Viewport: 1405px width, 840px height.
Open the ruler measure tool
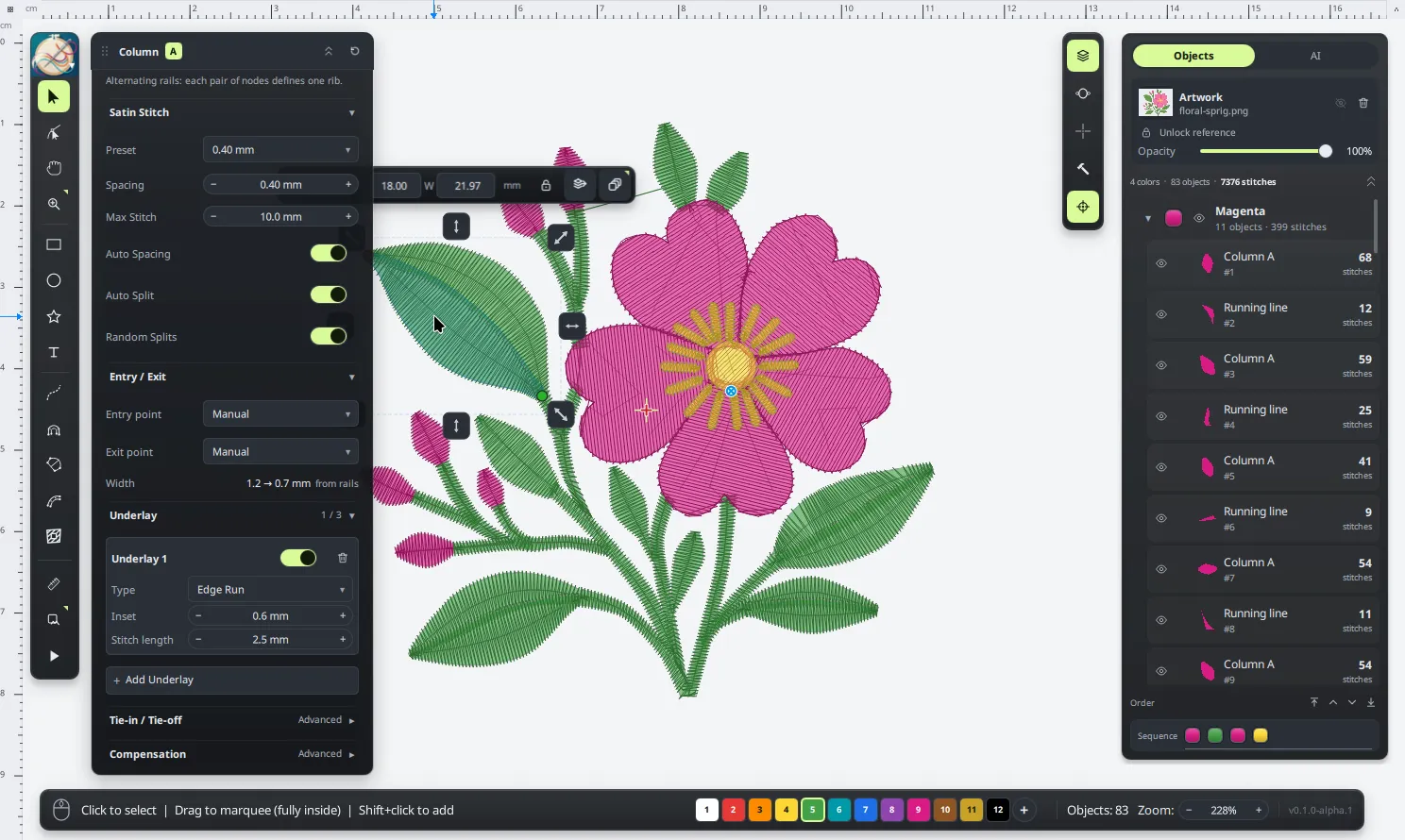click(54, 584)
